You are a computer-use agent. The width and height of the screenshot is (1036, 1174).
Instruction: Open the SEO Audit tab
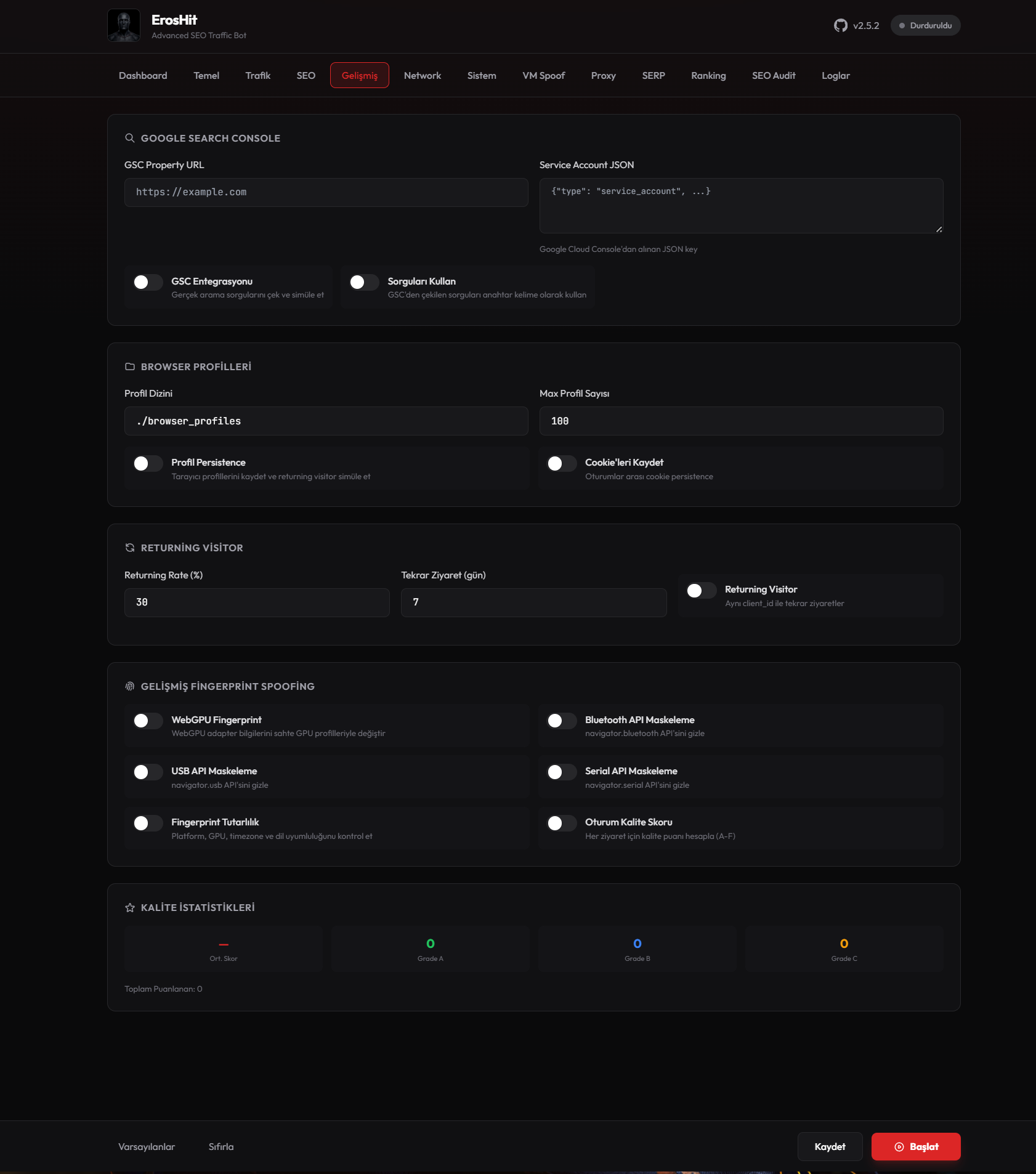[x=774, y=76]
